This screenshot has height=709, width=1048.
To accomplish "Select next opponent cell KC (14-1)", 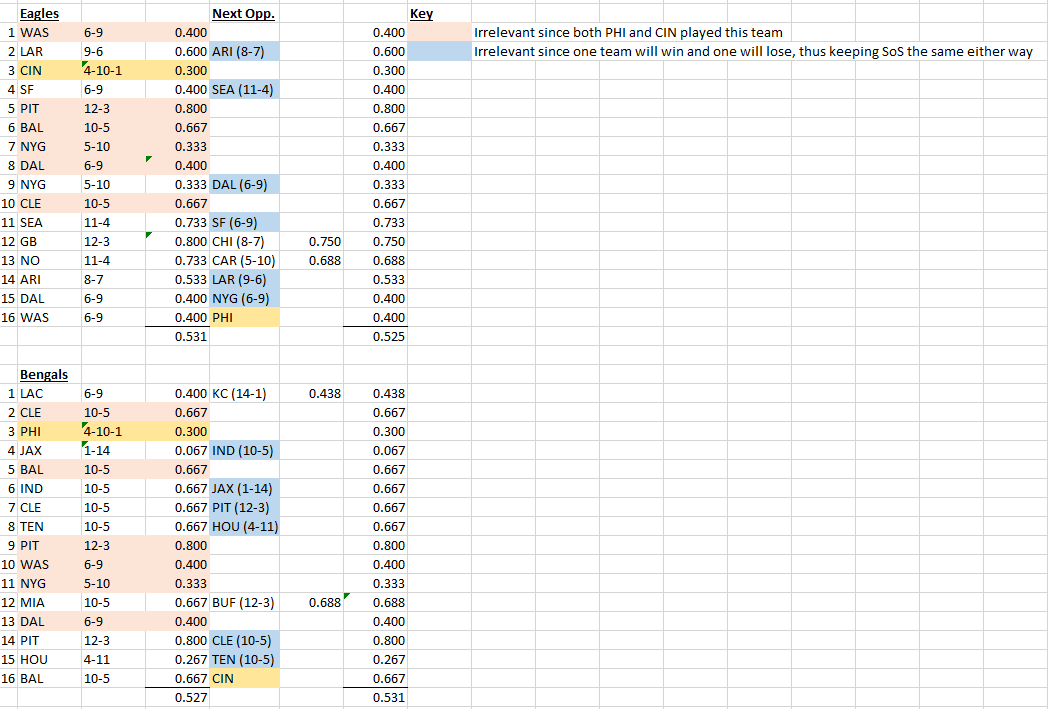I will (244, 394).
